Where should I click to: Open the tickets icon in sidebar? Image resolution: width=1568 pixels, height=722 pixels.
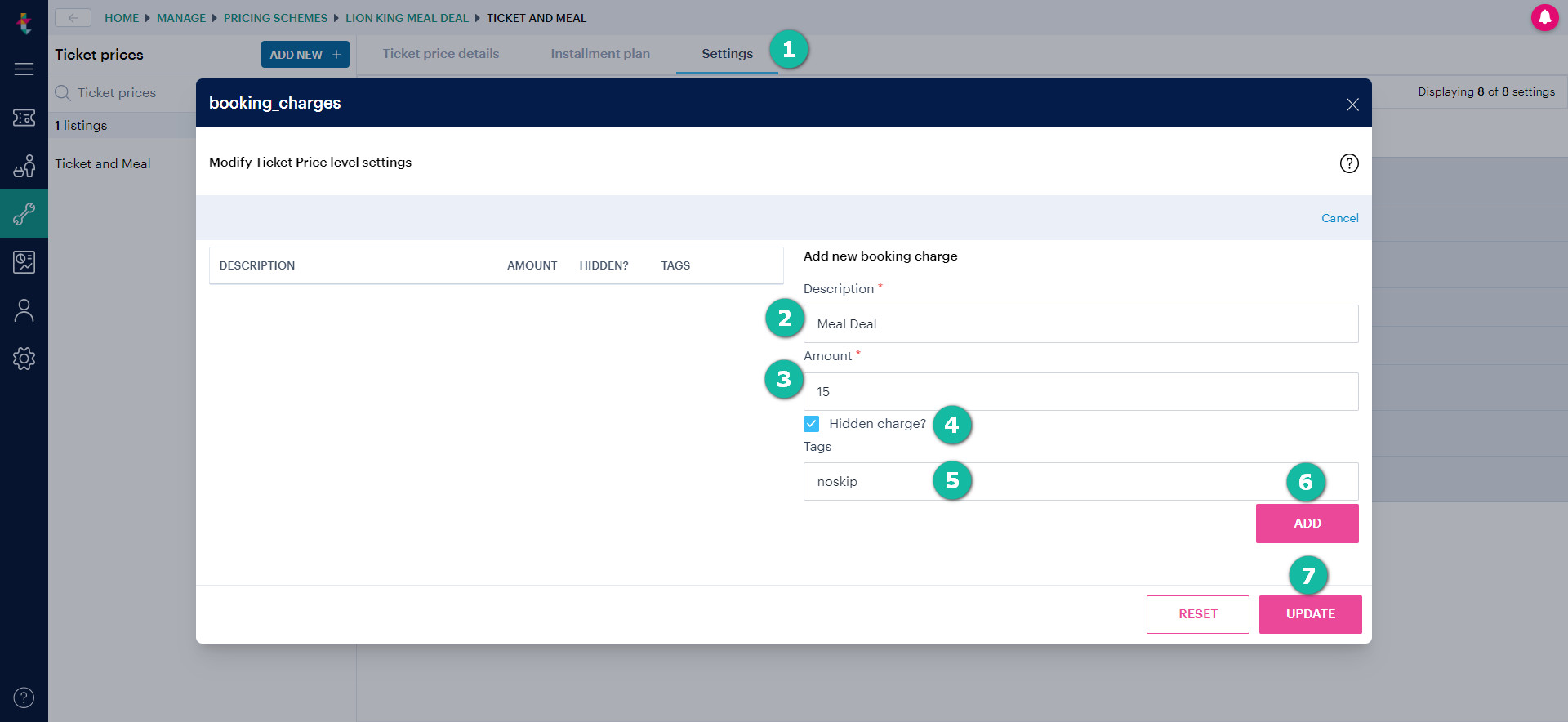point(24,118)
